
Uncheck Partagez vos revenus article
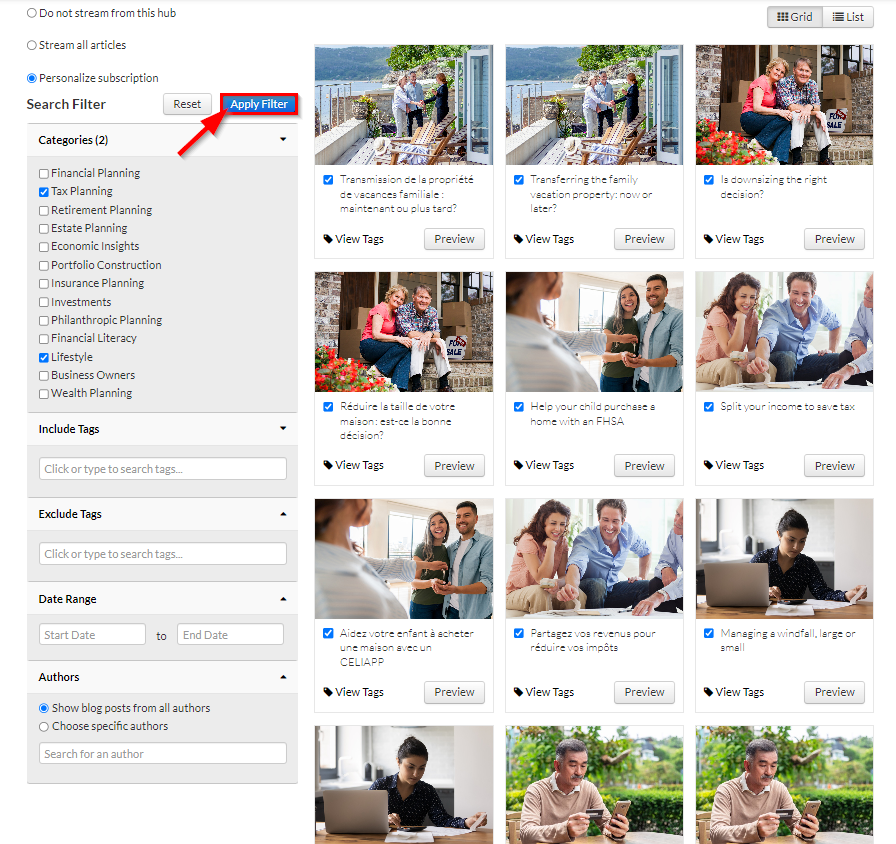point(519,633)
